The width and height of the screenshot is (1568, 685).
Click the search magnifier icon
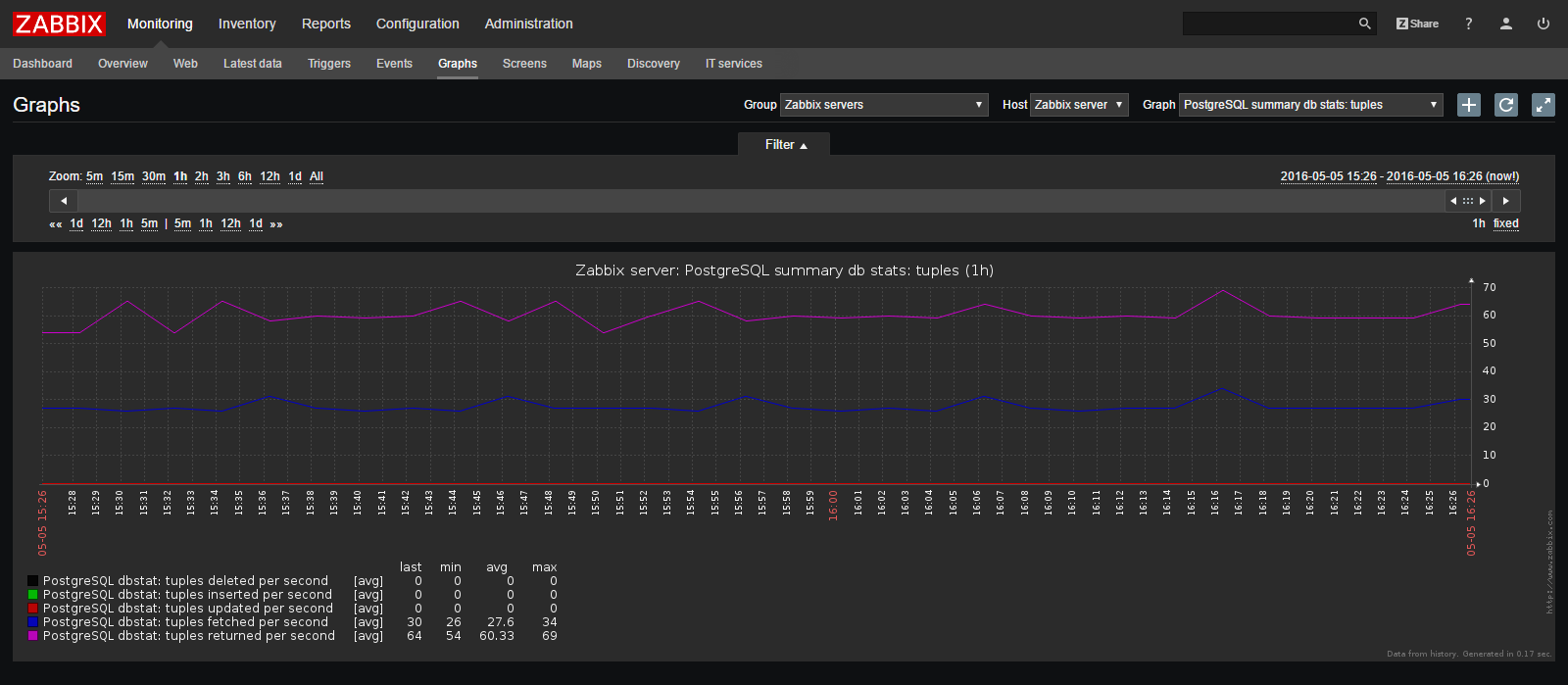(x=1364, y=24)
